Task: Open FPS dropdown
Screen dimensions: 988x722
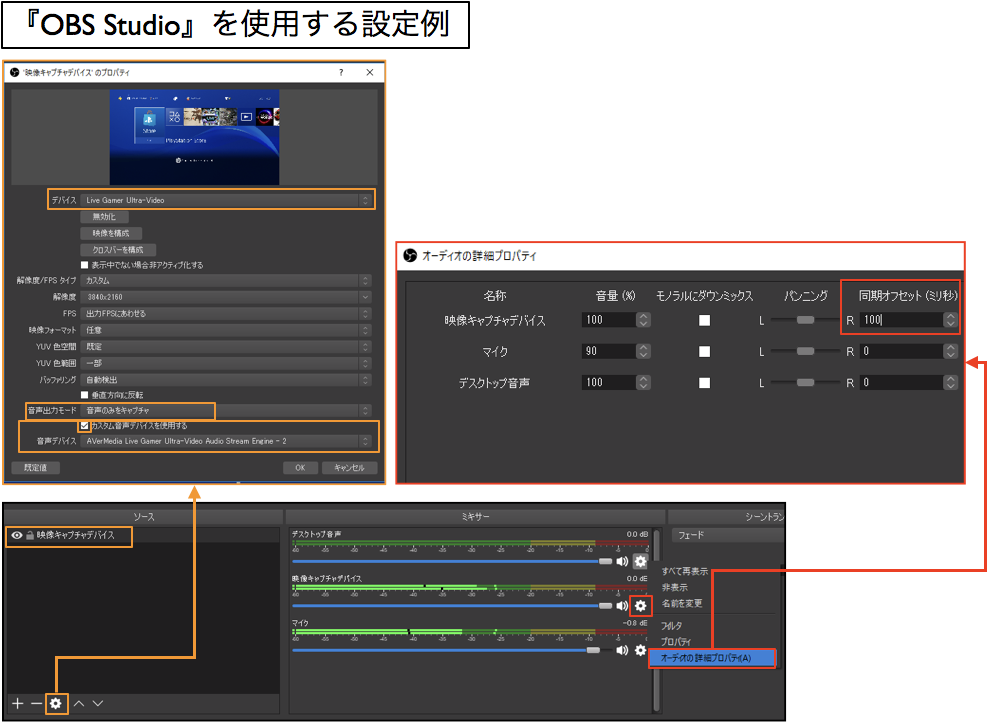Action: 226,313
